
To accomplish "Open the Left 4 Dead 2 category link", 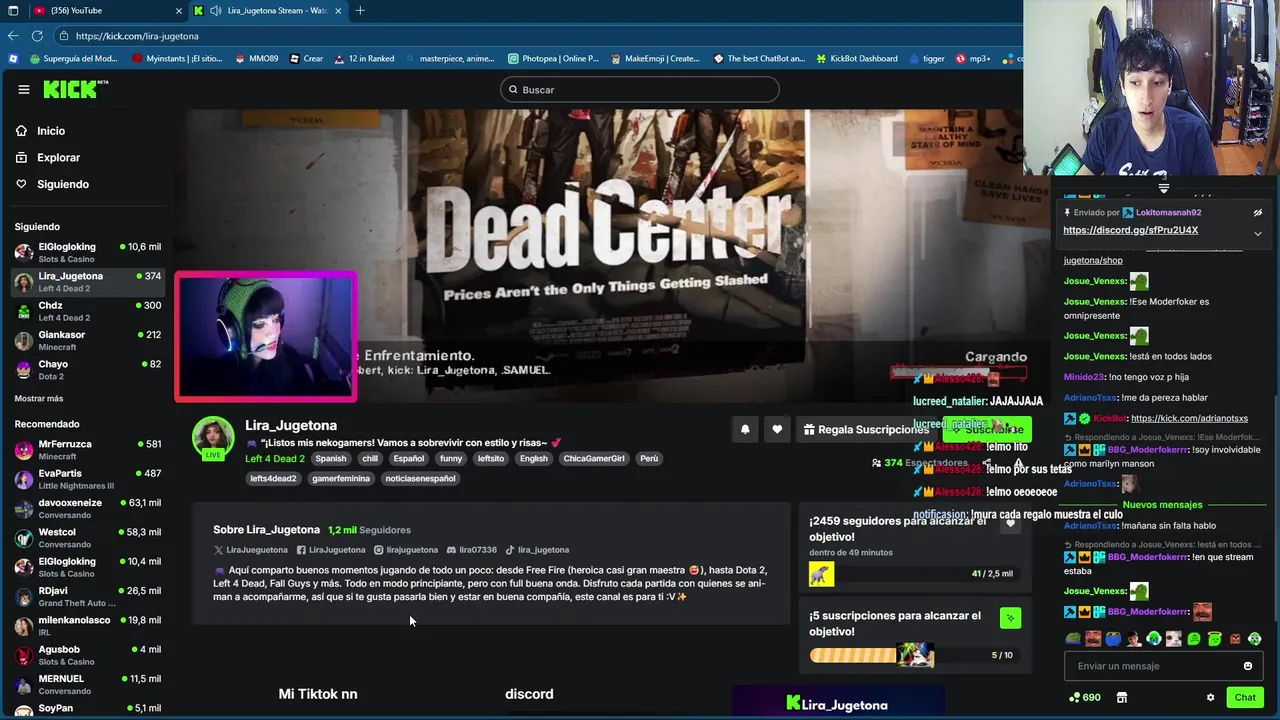I will pos(275,459).
